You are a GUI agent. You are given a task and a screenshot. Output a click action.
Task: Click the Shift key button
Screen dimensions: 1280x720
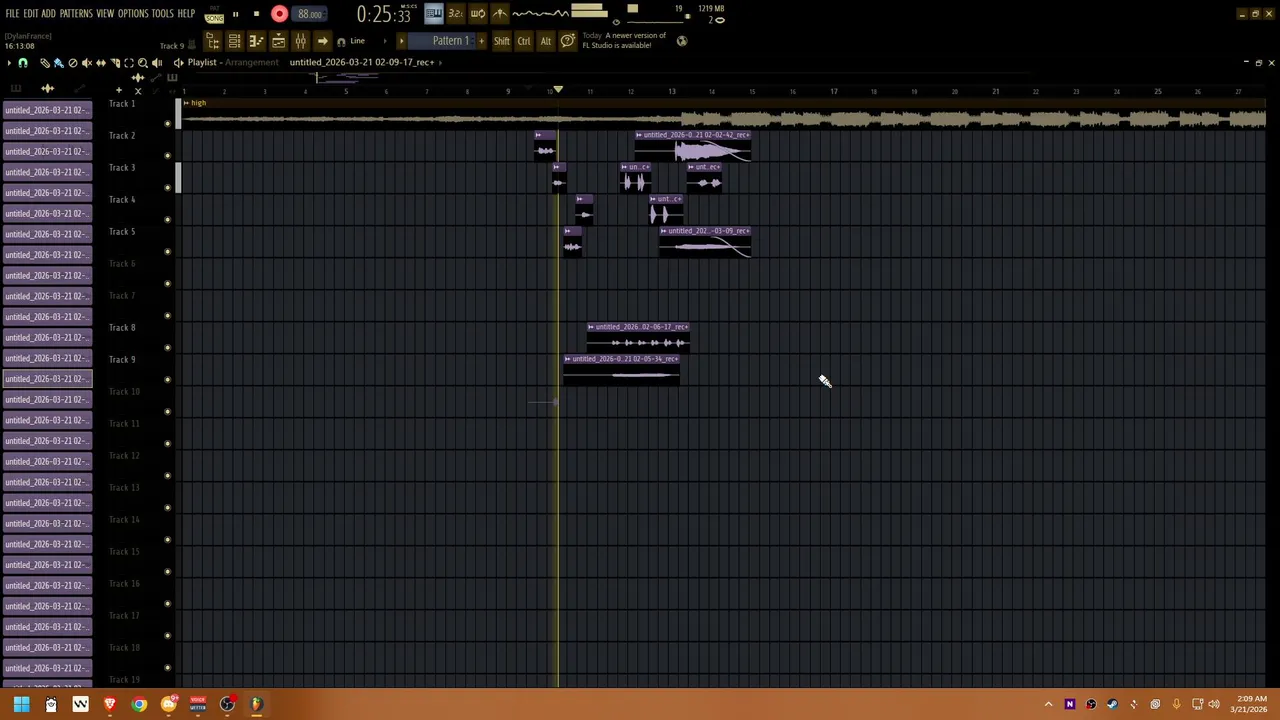(502, 41)
